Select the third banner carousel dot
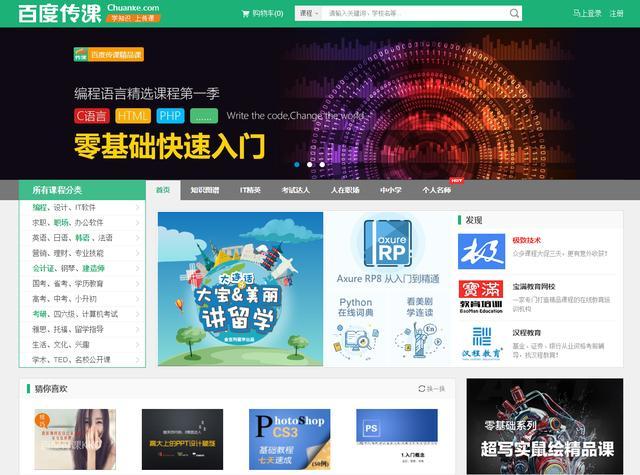The width and height of the screenshot is (640, 475). click(322, 164)
